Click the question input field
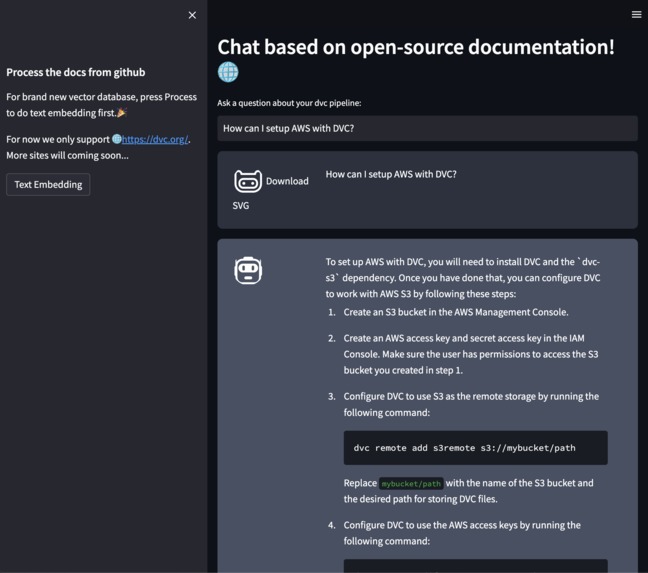 pyautogui.click(x=427, y=128)
